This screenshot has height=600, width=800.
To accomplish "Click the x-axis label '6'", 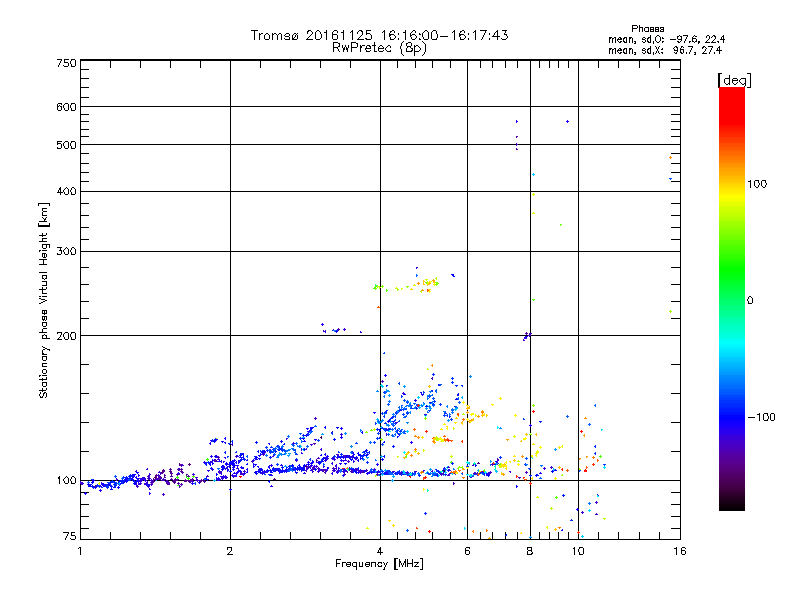I will (467, 551).
